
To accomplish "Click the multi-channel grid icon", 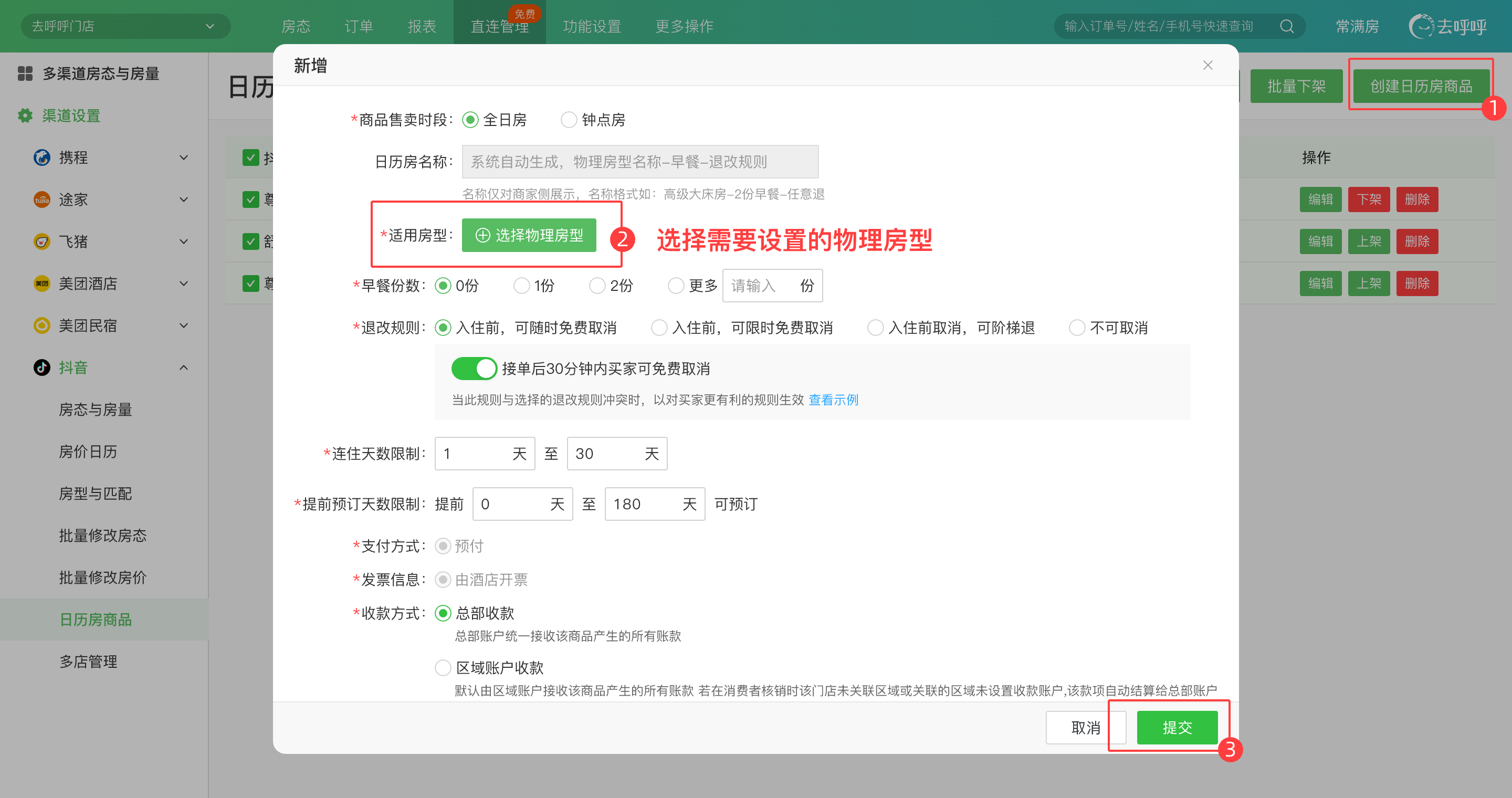I will point(25,73).
